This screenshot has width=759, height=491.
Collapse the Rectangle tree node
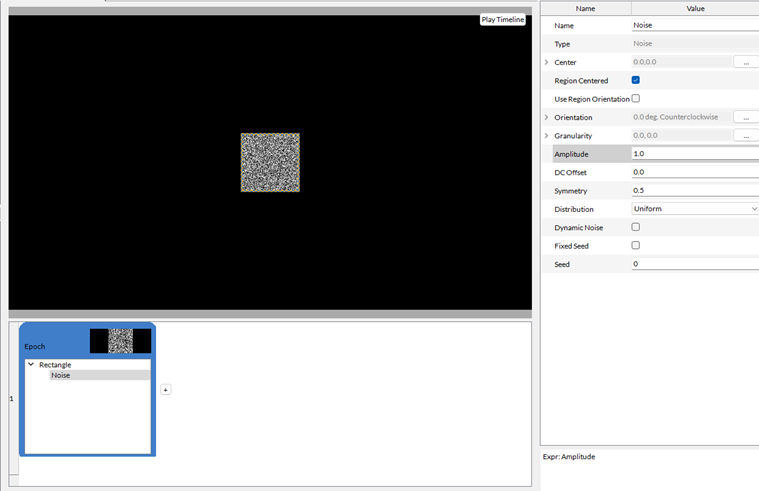pos(31,365)
